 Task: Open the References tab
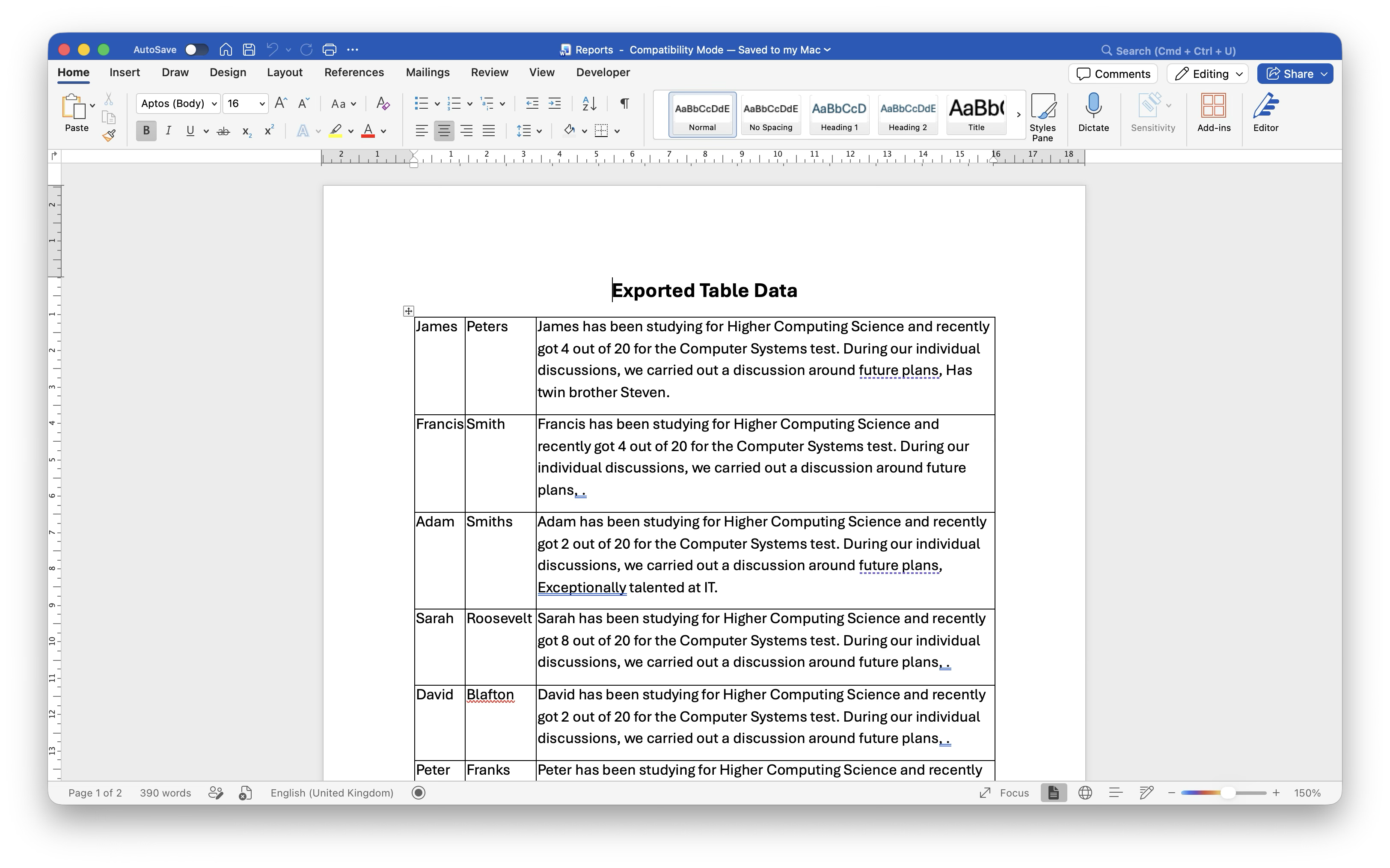point(353,72)
